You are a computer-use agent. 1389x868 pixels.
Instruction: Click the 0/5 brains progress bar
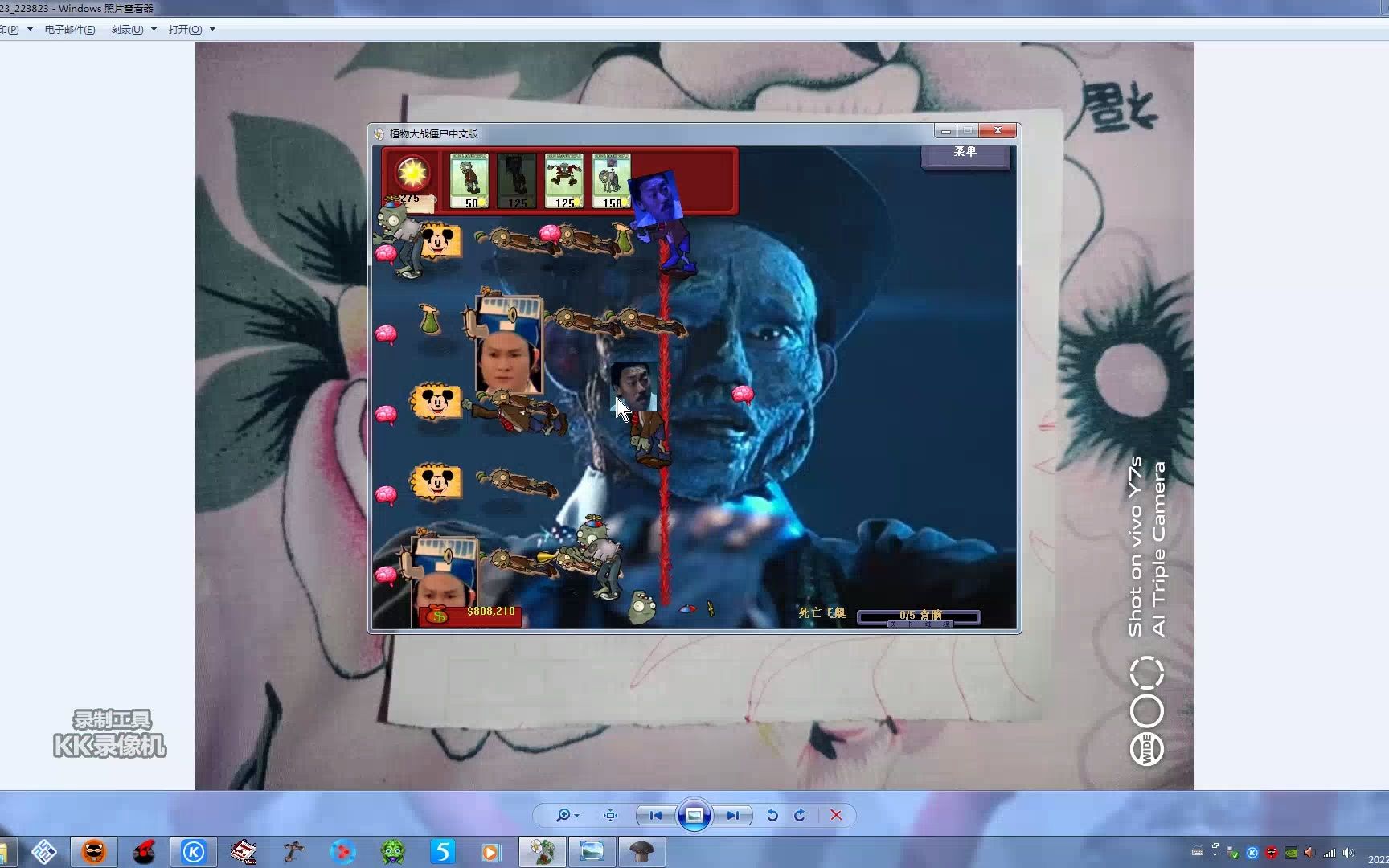[x=919, y=616]
